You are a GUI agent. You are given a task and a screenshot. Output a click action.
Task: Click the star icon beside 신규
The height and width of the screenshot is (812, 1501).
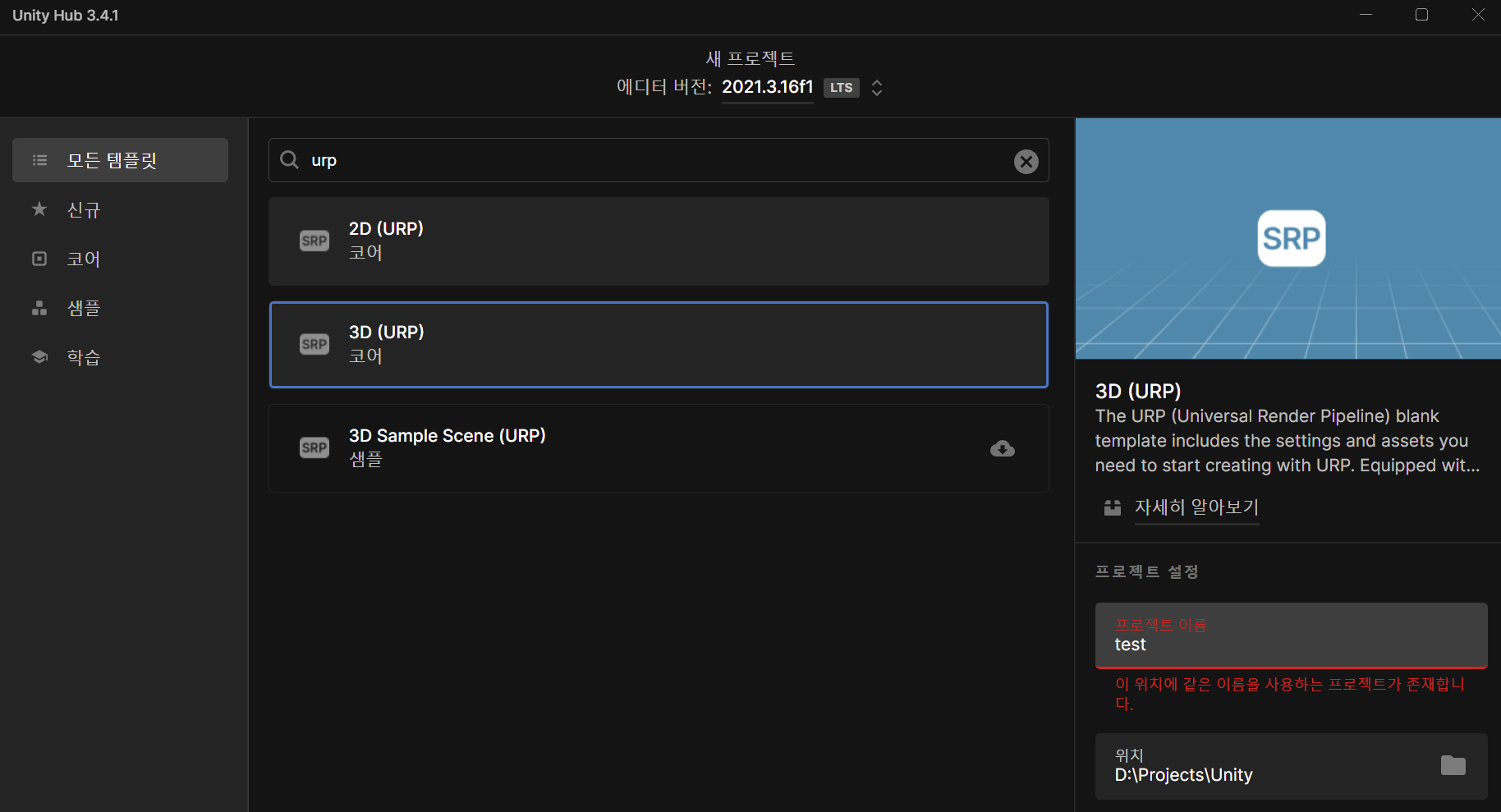(39, 209)
